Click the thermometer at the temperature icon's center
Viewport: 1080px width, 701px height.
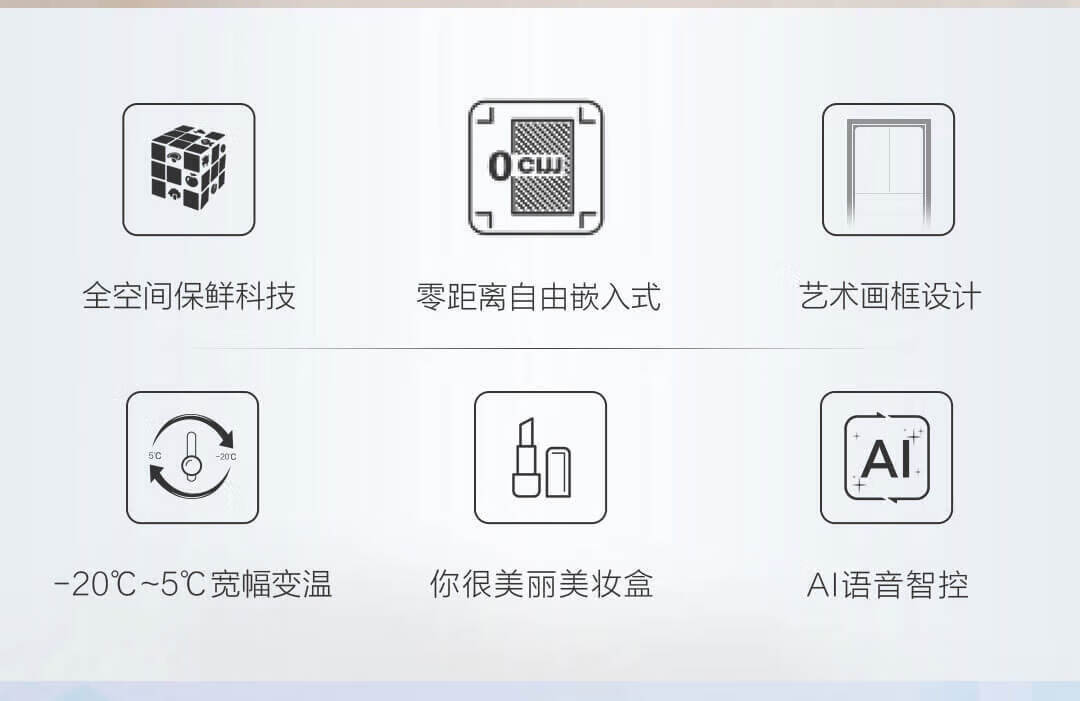[191, 455]
